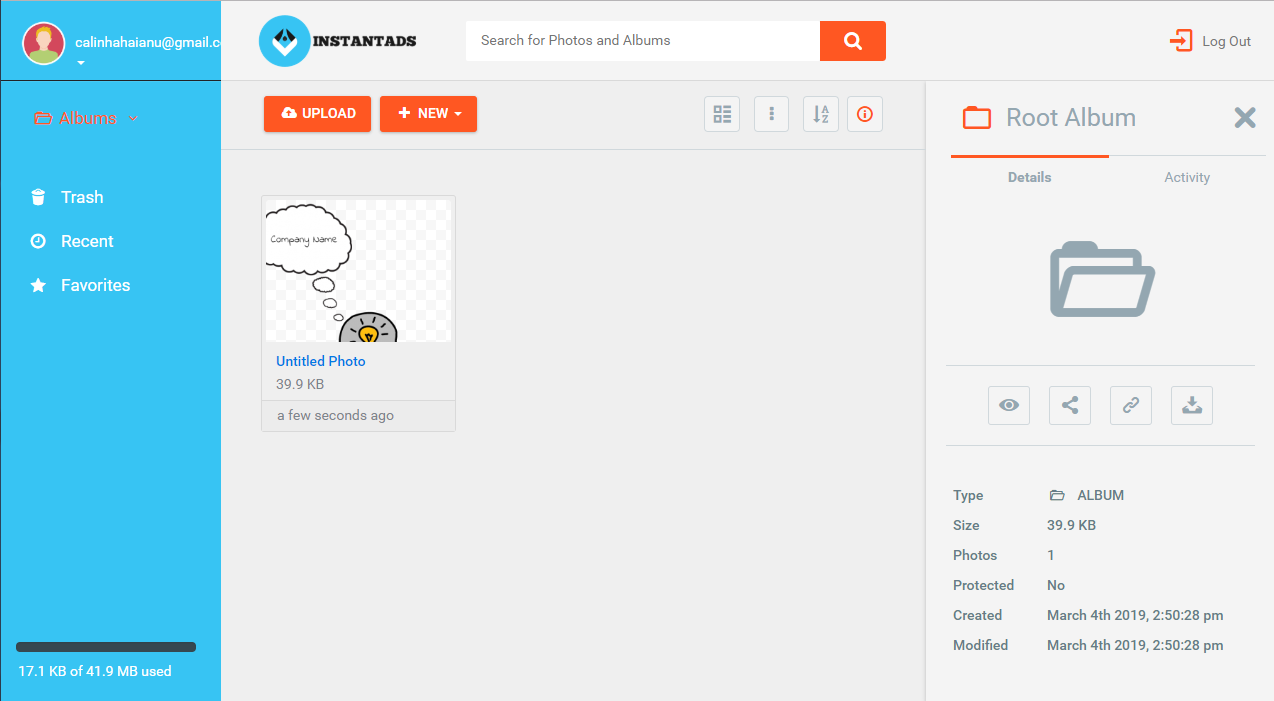Toggle the info details panel icon
1274x701 pixels.
865,114
